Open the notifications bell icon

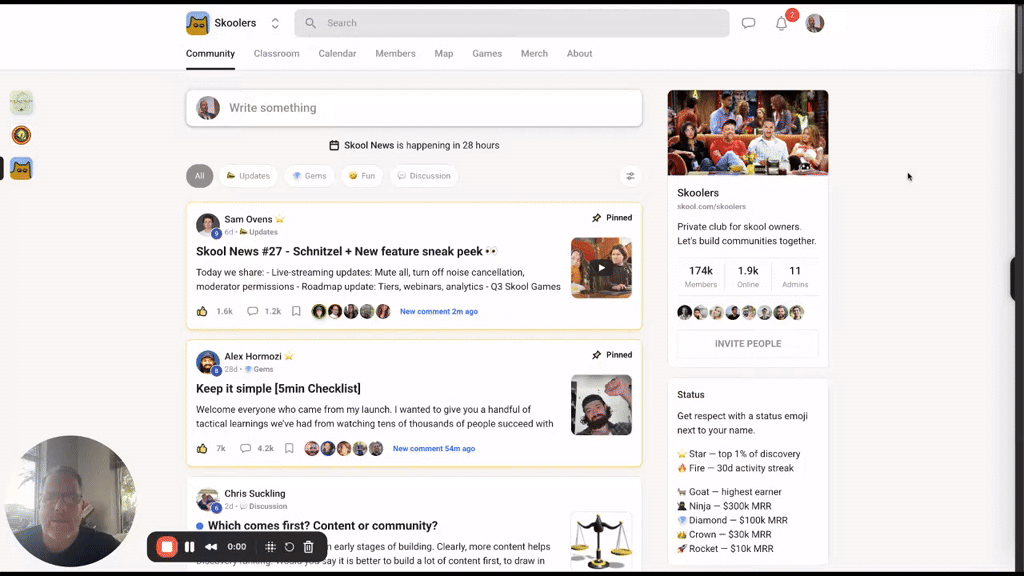click(x=782, y=24)
